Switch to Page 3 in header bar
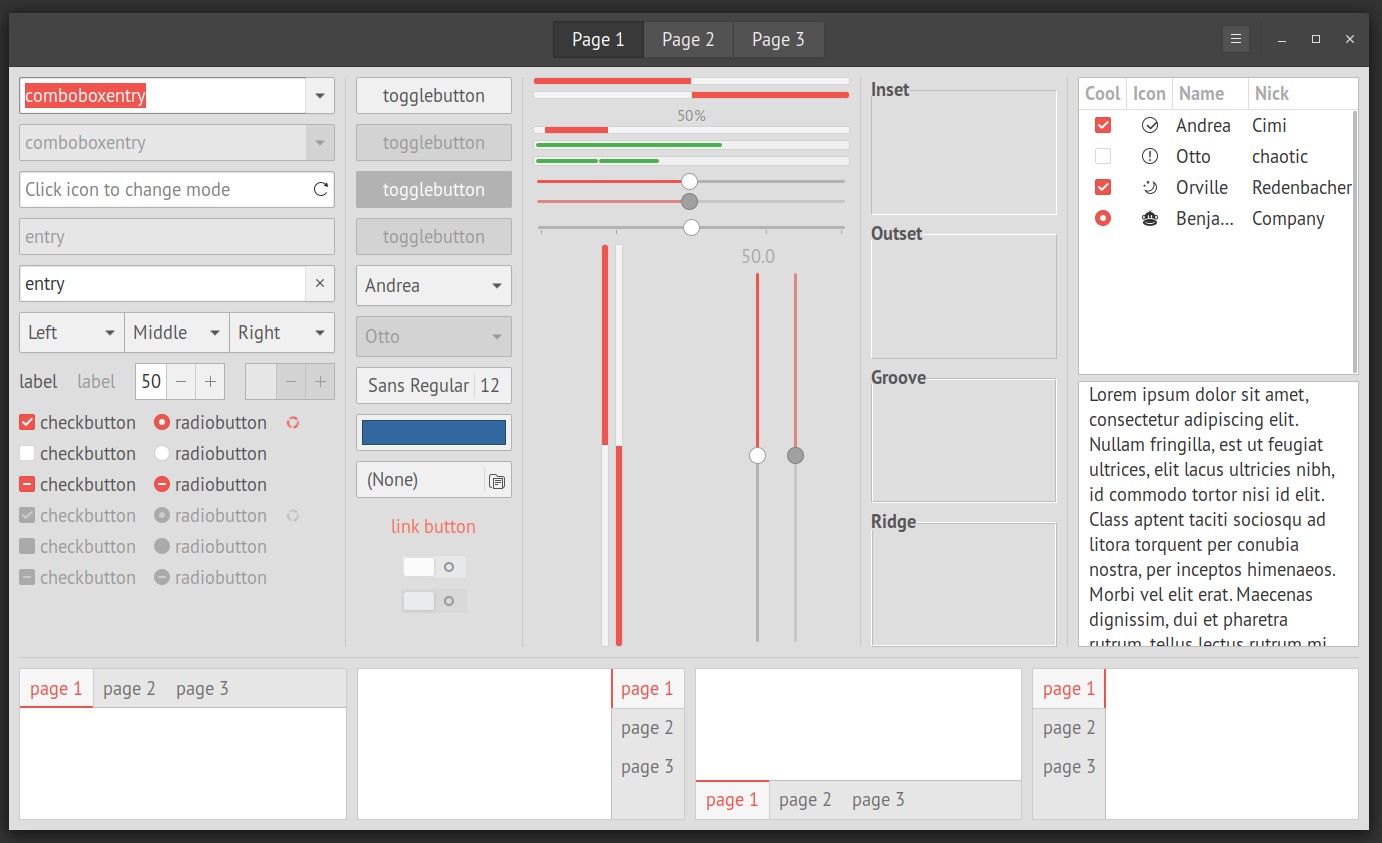 pyautogui.click(x=778, y=39)
